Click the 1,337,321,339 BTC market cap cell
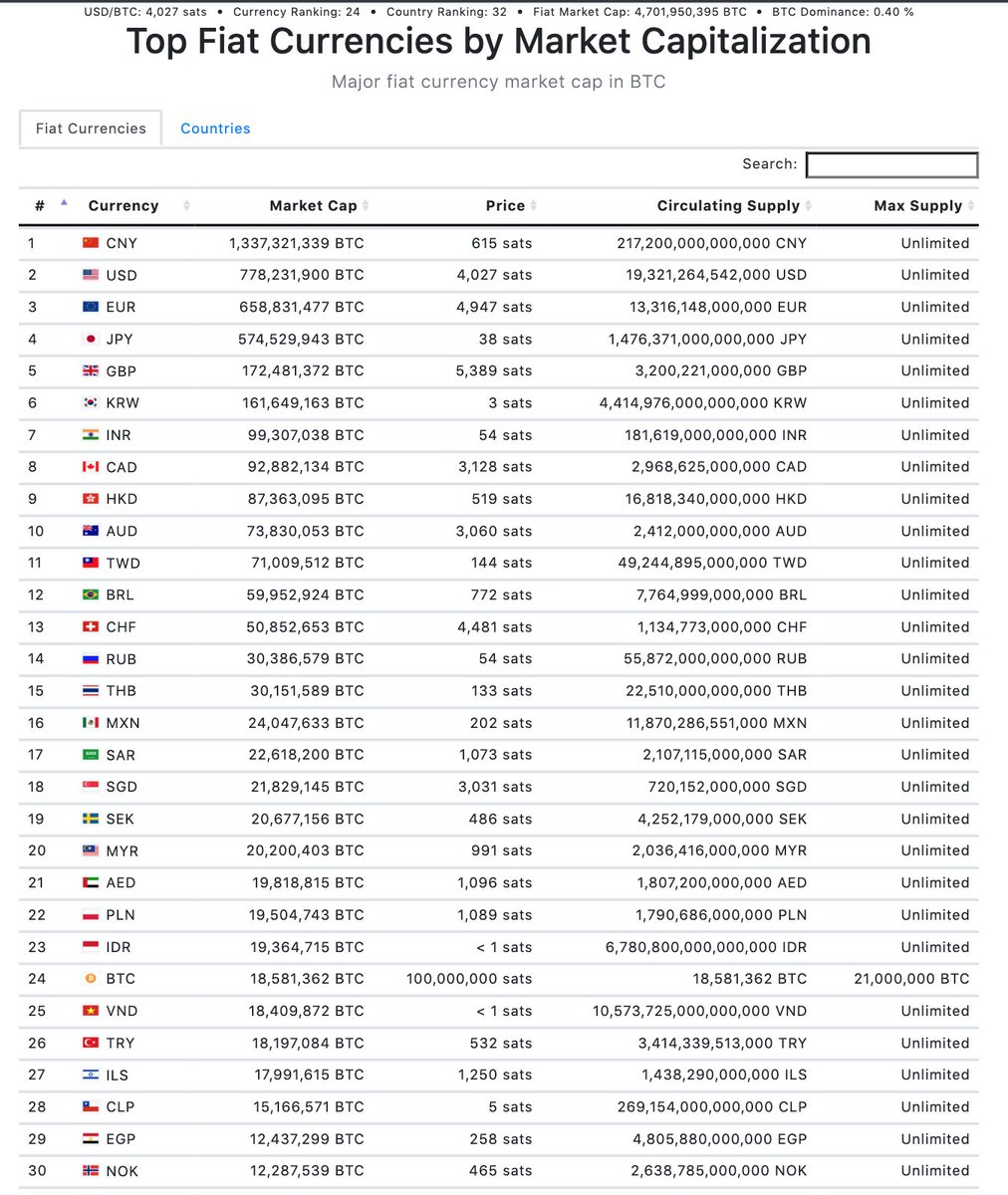Image resolution: width=1008 pixels, height=1195 pixels. [x=296, y=243]
